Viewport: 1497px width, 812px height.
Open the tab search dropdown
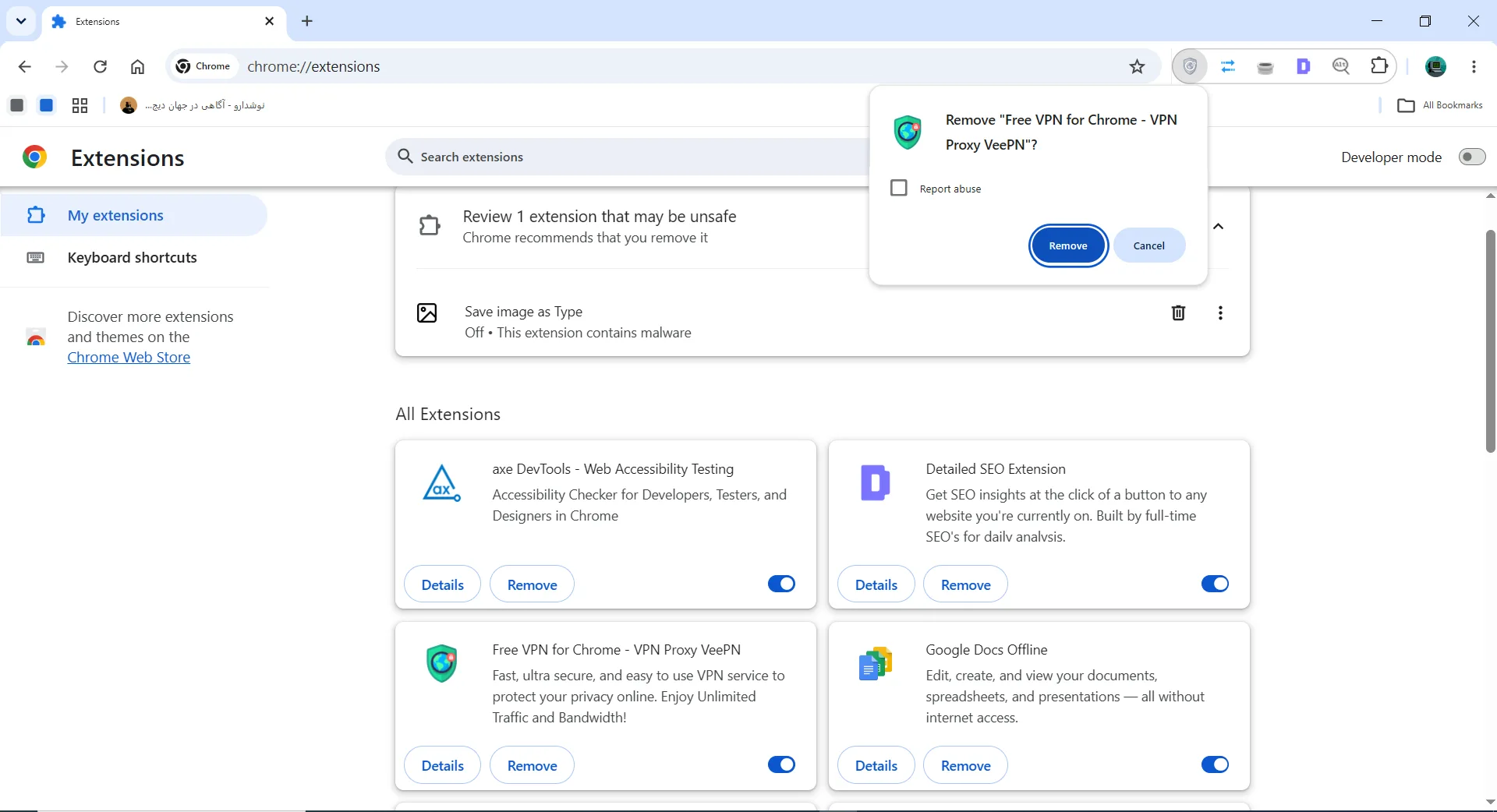pos(21,21)
